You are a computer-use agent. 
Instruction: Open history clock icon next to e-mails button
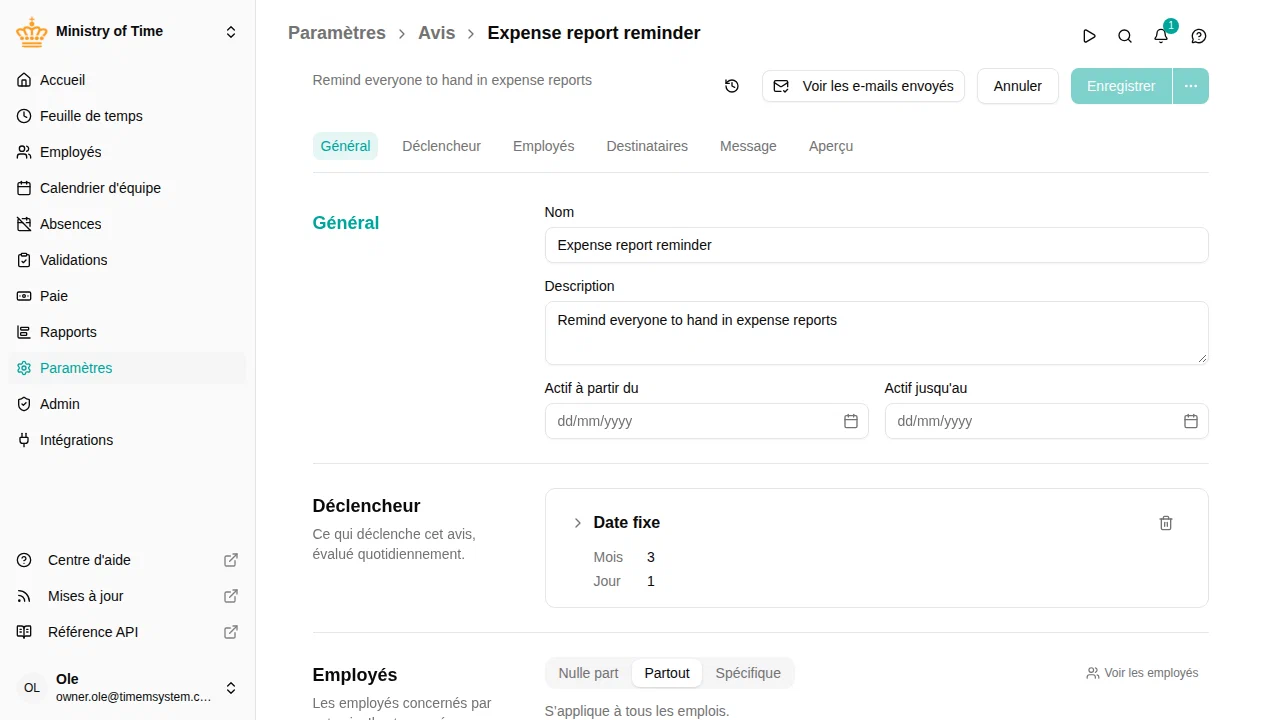click(732, 86)
